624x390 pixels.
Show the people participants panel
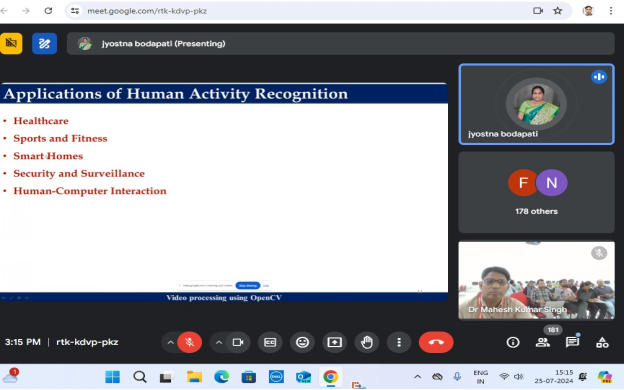coord(543,342)
